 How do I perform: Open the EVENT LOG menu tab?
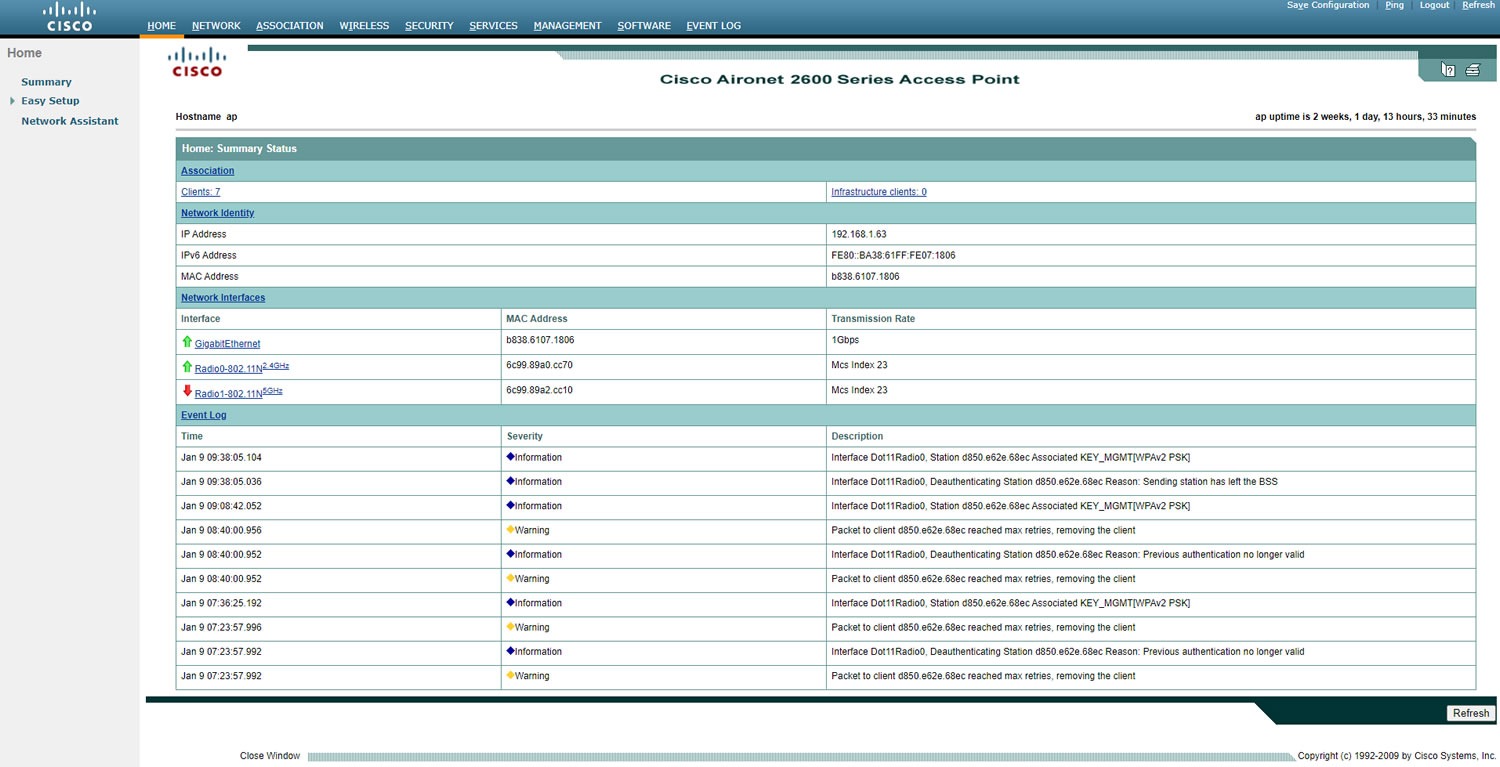[x=713, y=26]
